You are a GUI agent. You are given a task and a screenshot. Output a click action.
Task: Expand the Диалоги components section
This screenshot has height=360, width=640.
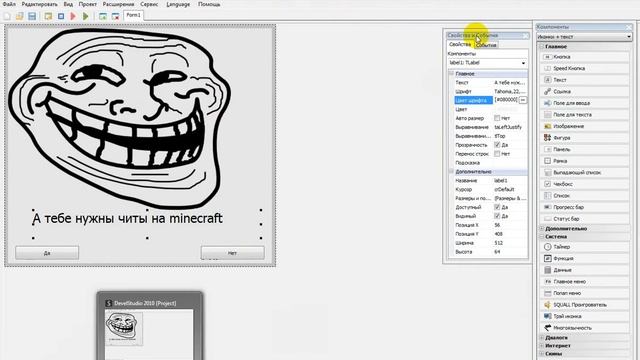click(x=542, y=338)
